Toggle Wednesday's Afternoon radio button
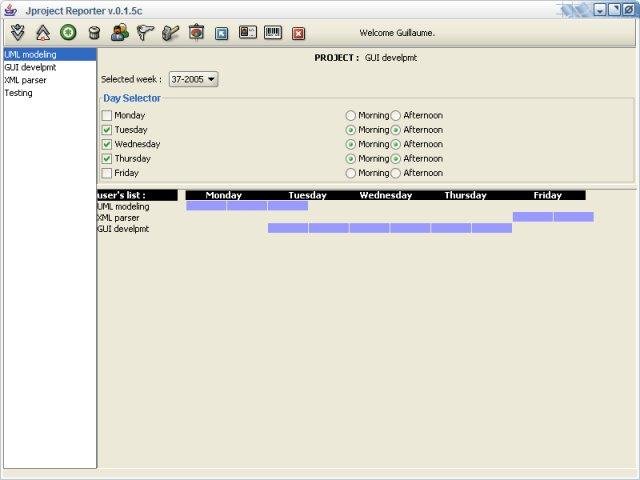The height and width of the screenshot is (480, 640). 395,144
